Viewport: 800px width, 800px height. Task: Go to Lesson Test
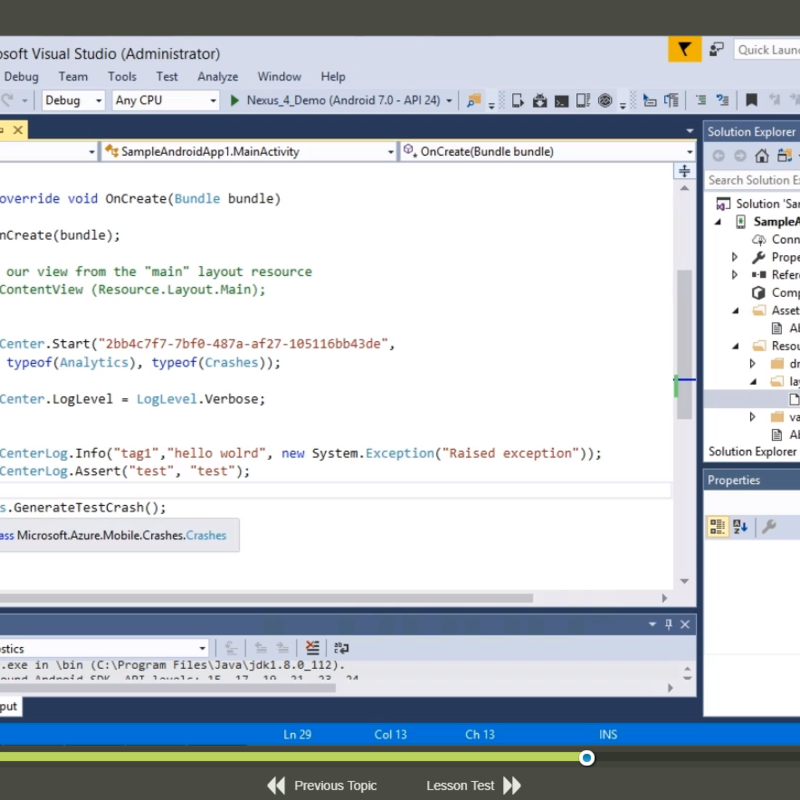pyautogui.click(x=473, y=785)
